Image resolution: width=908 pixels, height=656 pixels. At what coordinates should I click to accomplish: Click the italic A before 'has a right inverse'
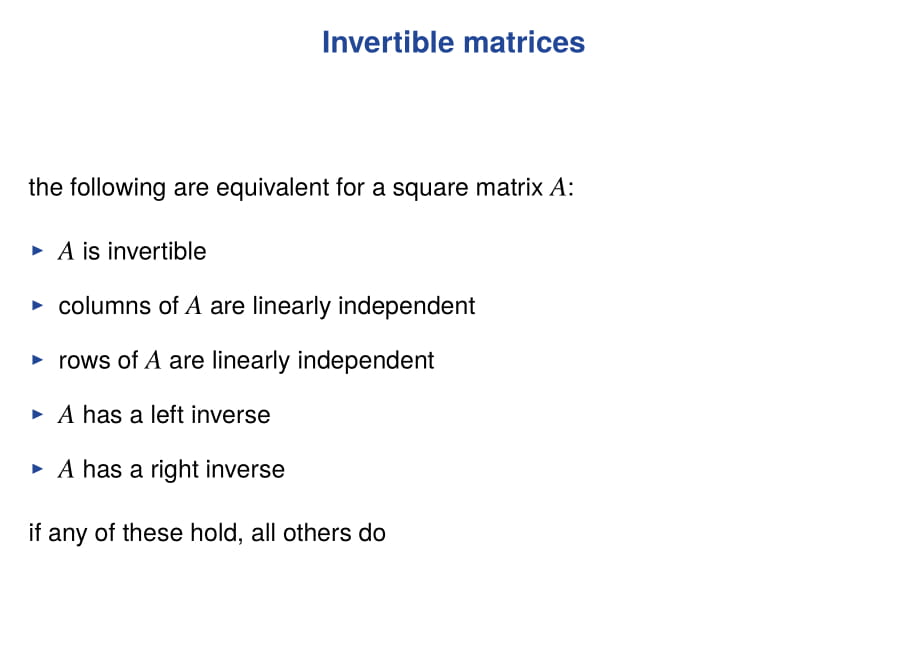(67, 470)
